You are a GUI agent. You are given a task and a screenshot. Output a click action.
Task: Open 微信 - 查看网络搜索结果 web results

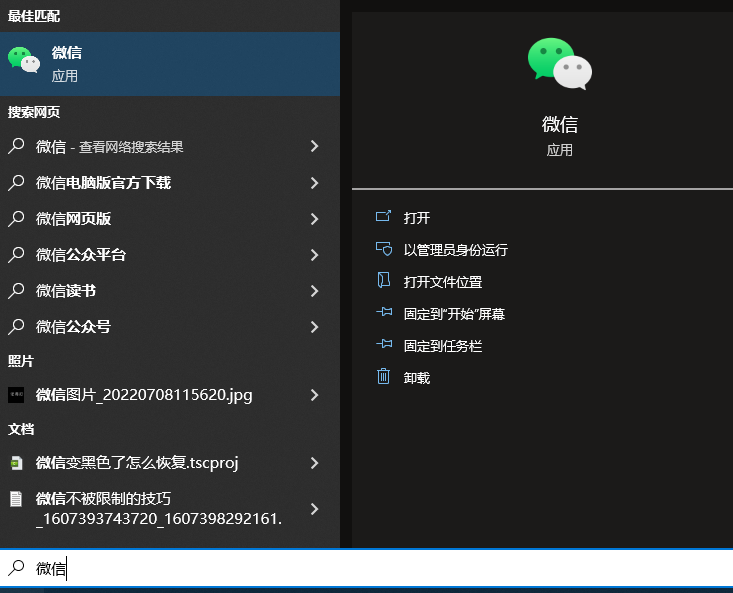[110, 147]
